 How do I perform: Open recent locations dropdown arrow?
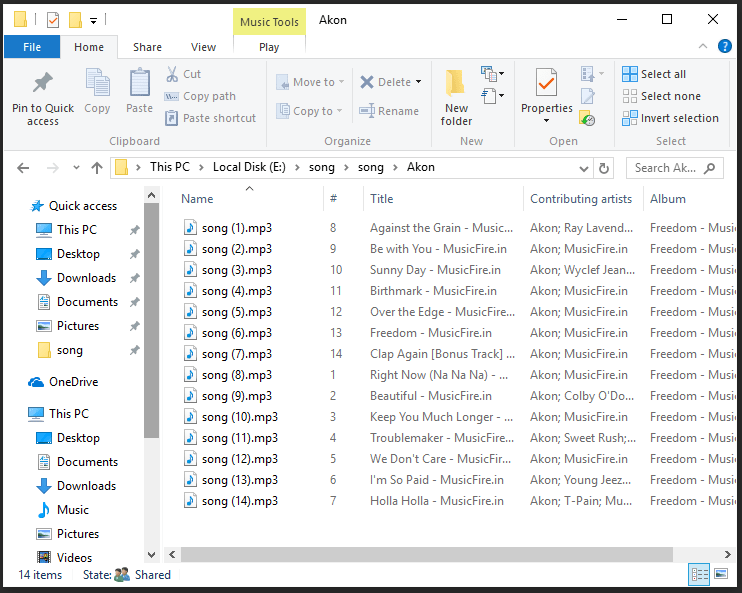(76, 168)
